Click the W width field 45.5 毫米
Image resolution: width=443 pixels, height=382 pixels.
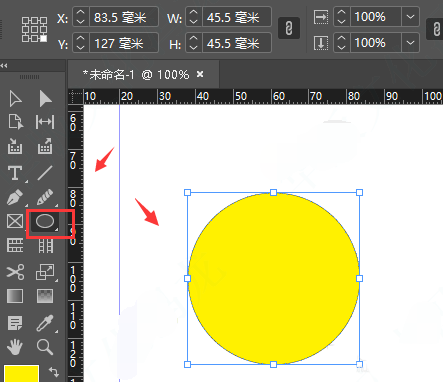tap(237, 17)
